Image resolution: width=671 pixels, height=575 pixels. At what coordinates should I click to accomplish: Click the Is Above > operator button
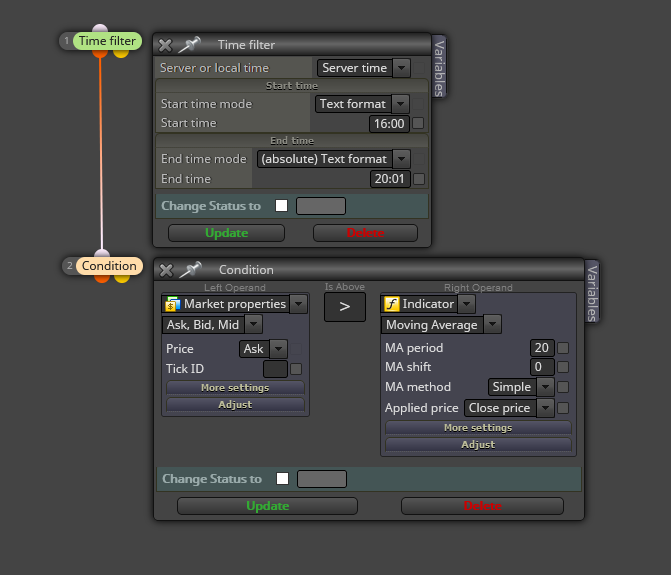(345, 307)
